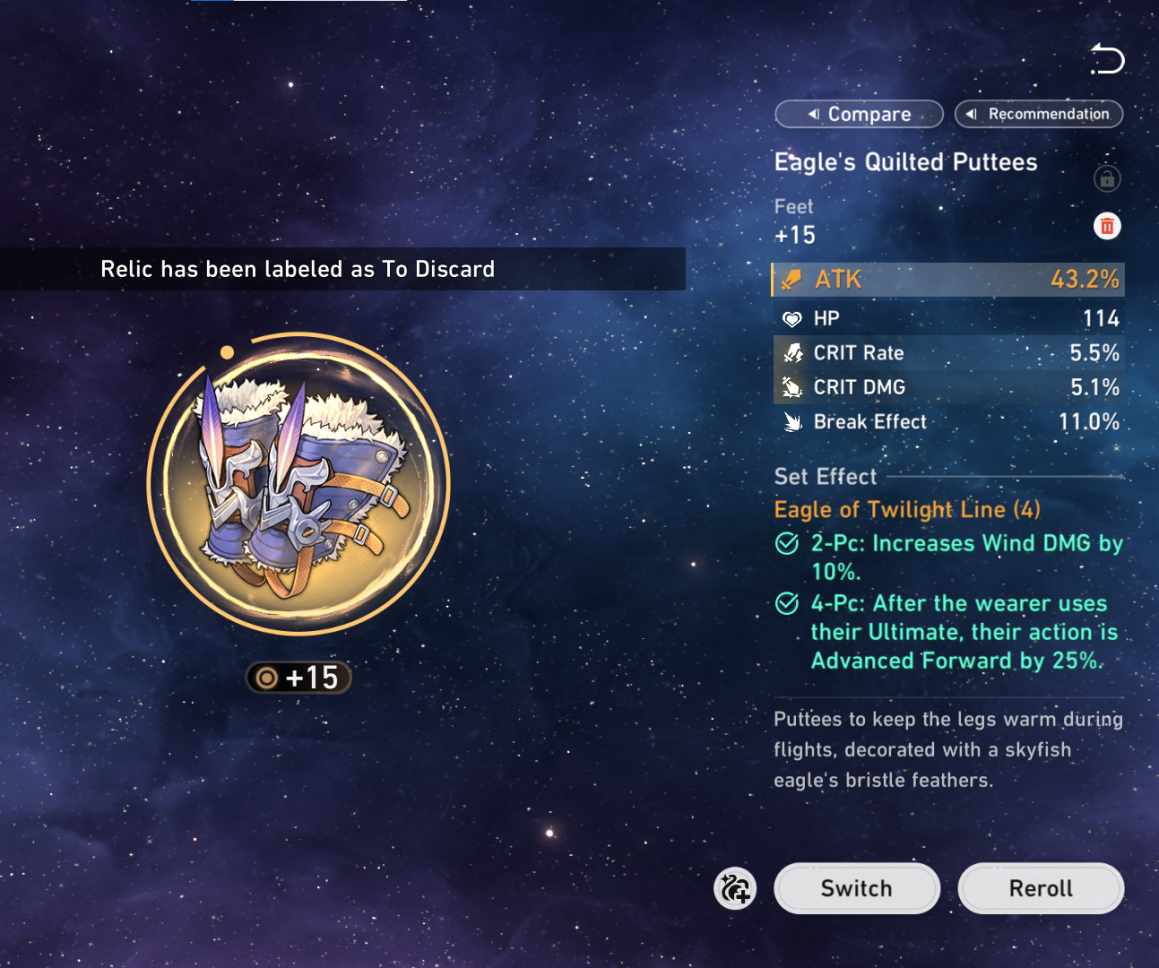Select the ATK main stat row
This screenshot has height=968, width=1159.
(948, 279)
